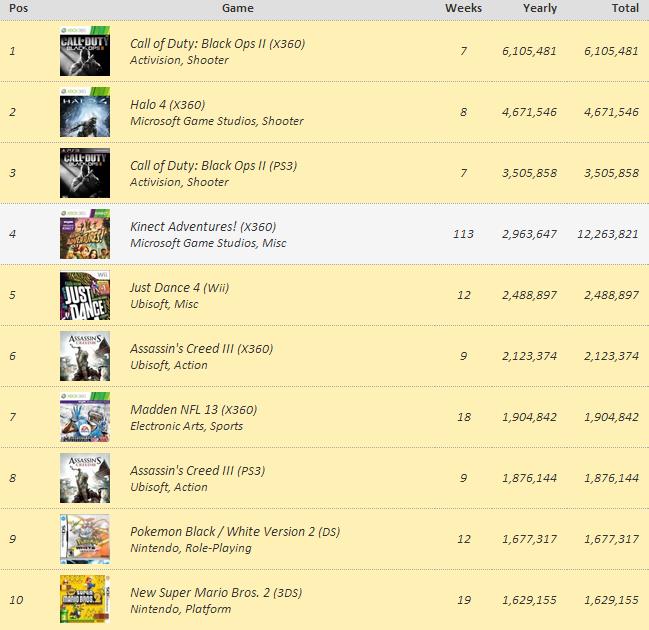The image size is (649, 630).
Task: Sort by the Pos column header
Action: tap(19, 8)
